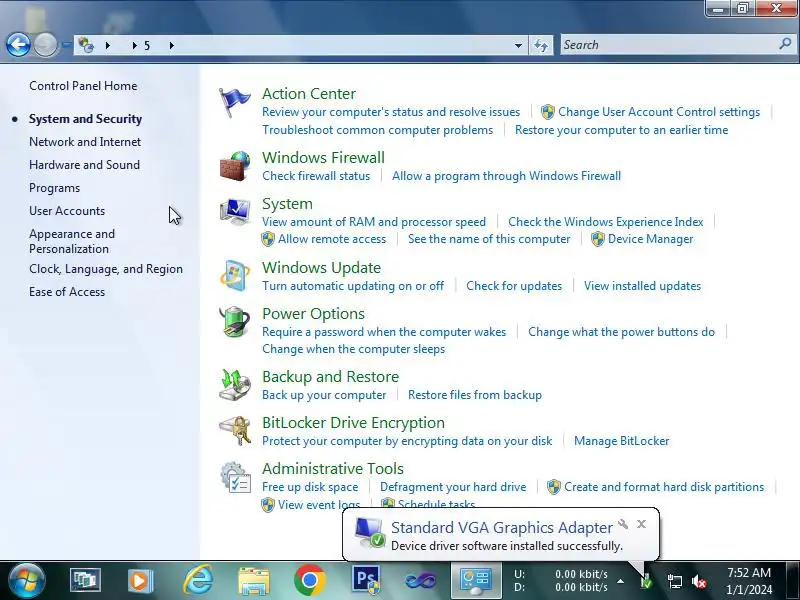Select Hardware and Sound category
The height and width of the screenshot is (600, 800).
pos(85,165)
